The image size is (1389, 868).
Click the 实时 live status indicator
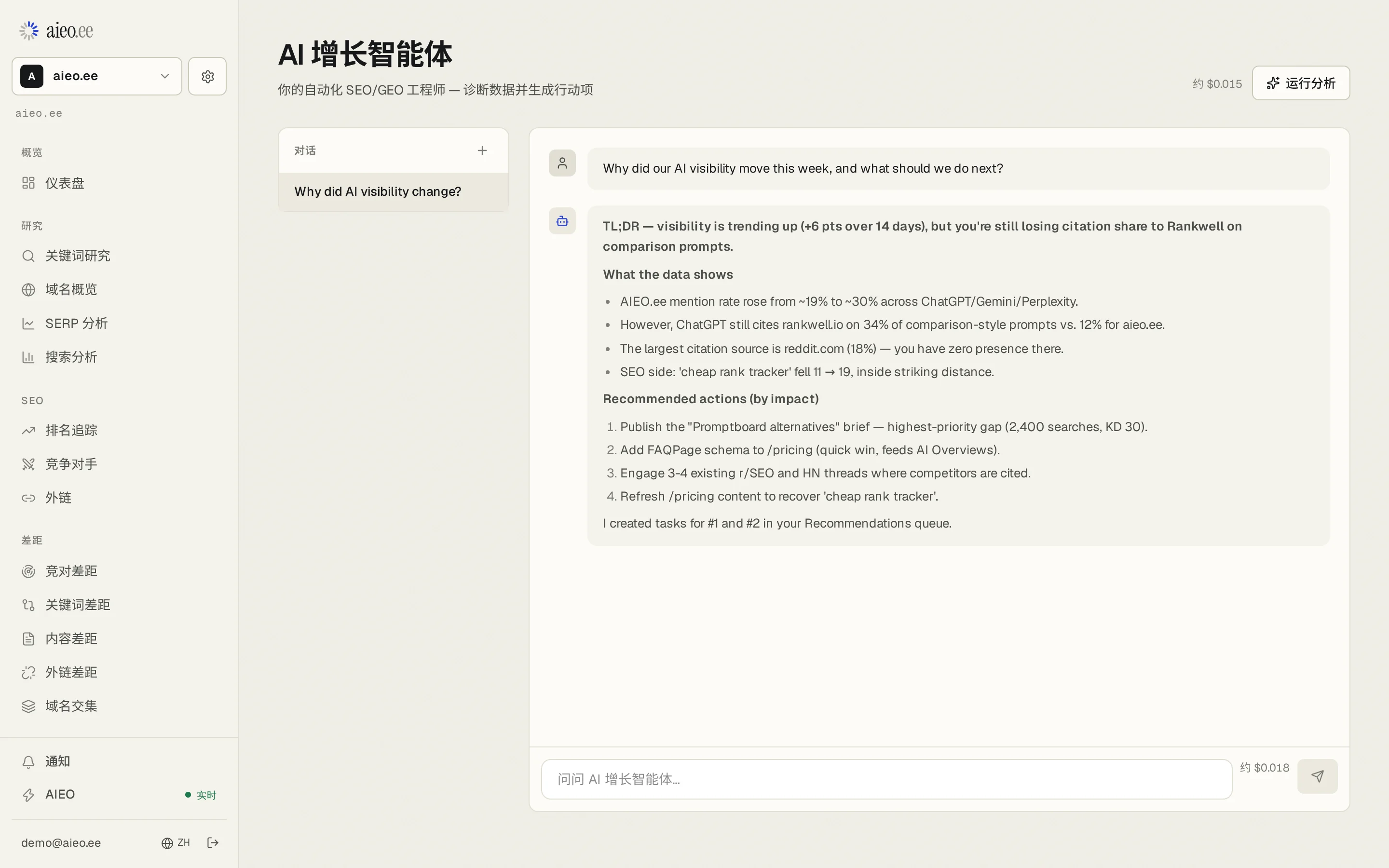(200, 795)
